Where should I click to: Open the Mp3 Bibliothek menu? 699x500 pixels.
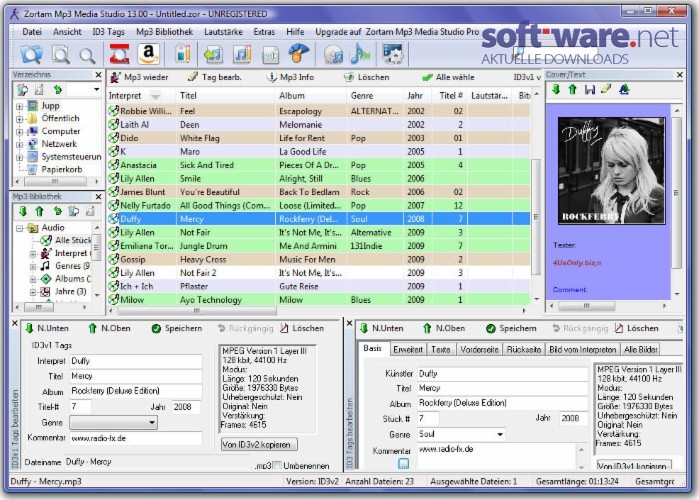[x=164, y=32]
